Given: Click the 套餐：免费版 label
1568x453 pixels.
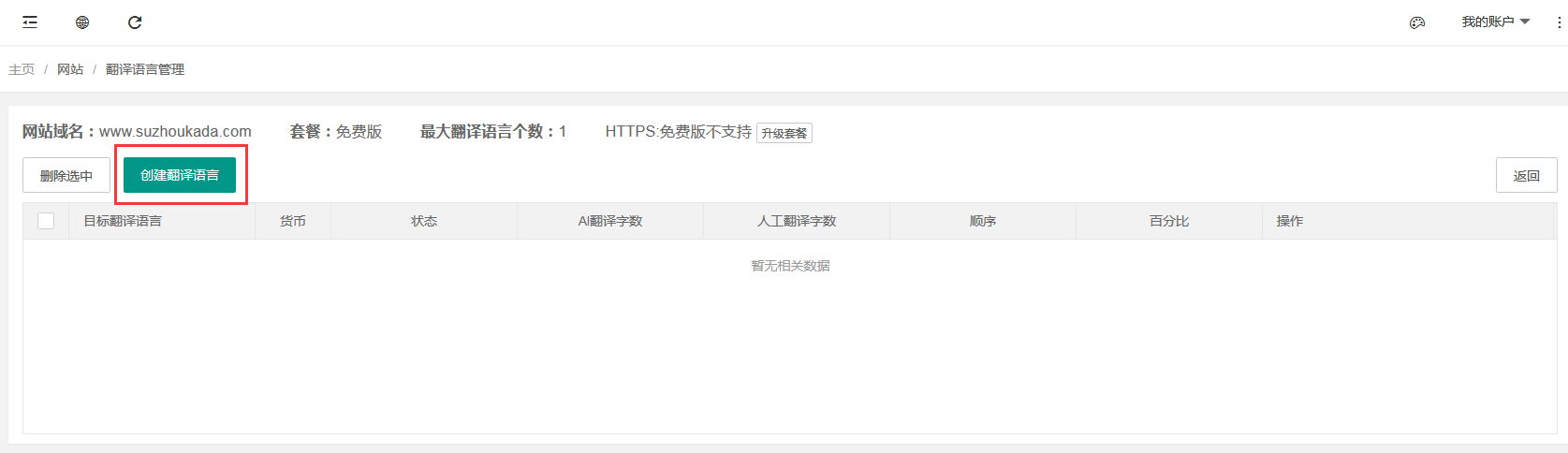Looking at the screenshot, I should point(336,132).
